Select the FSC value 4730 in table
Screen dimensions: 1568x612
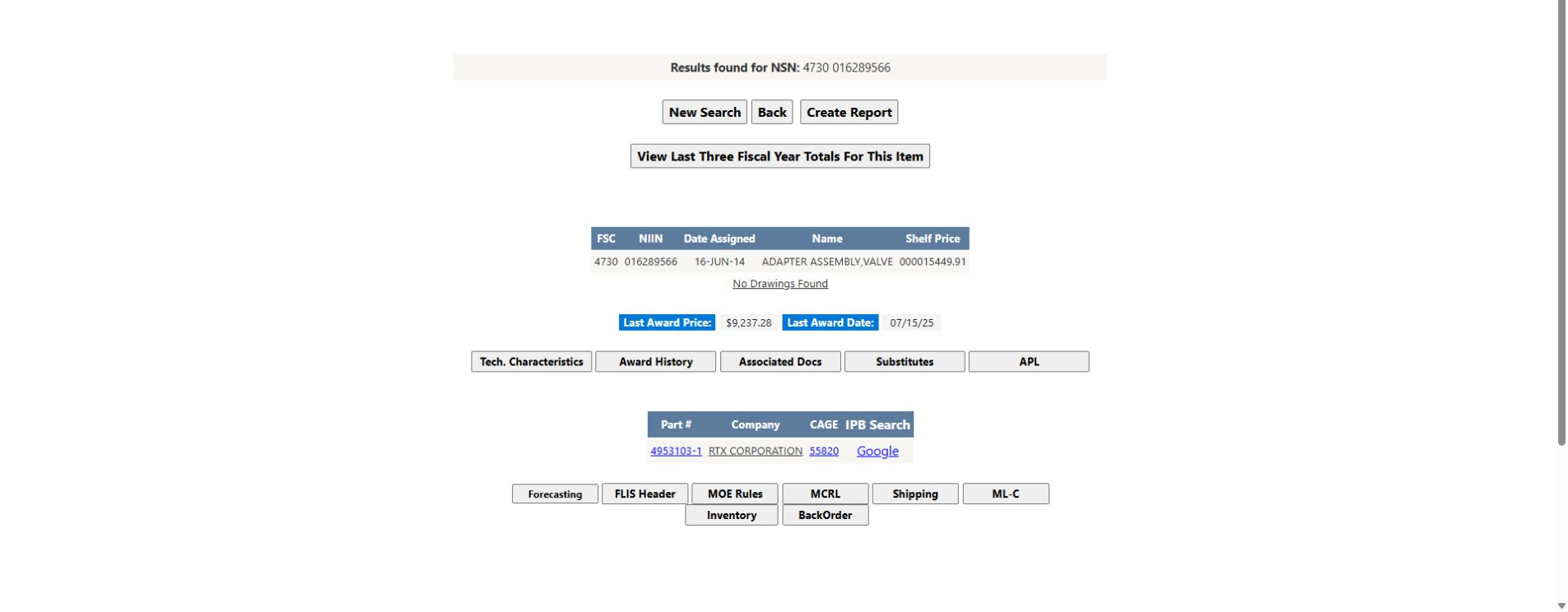606,262
